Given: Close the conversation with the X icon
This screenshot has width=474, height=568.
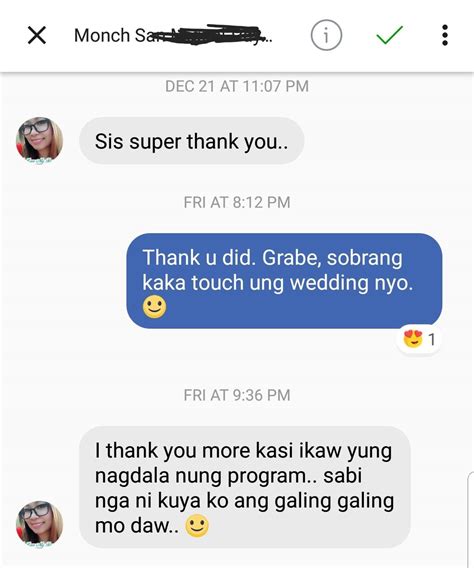Looking at the screenshot, I should click(x=37, y=36).
